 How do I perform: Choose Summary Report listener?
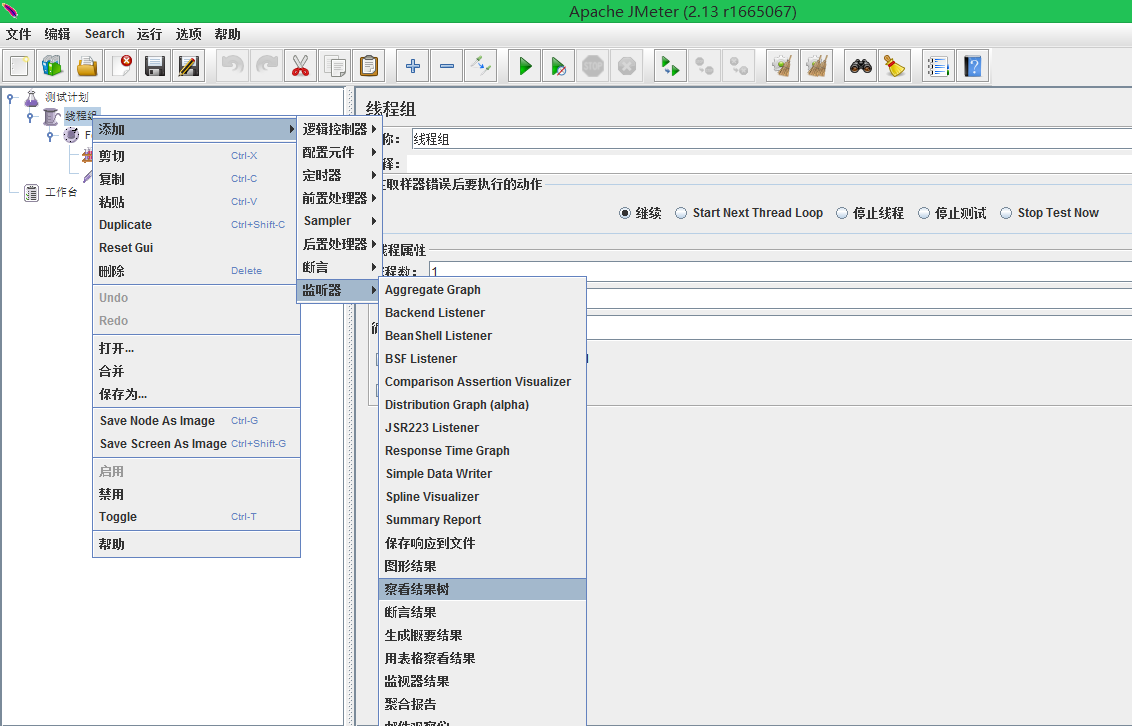(482, 520)
